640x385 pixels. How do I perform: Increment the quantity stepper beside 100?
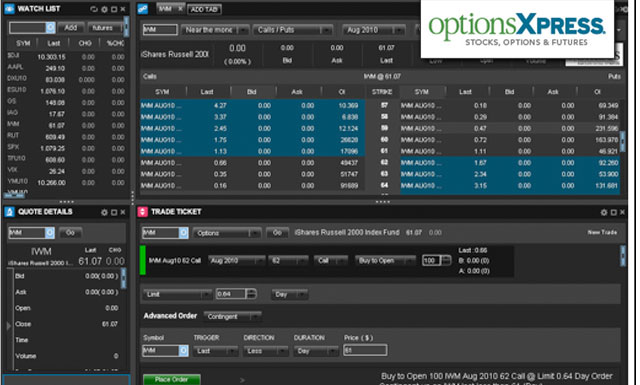pos(446,258)
